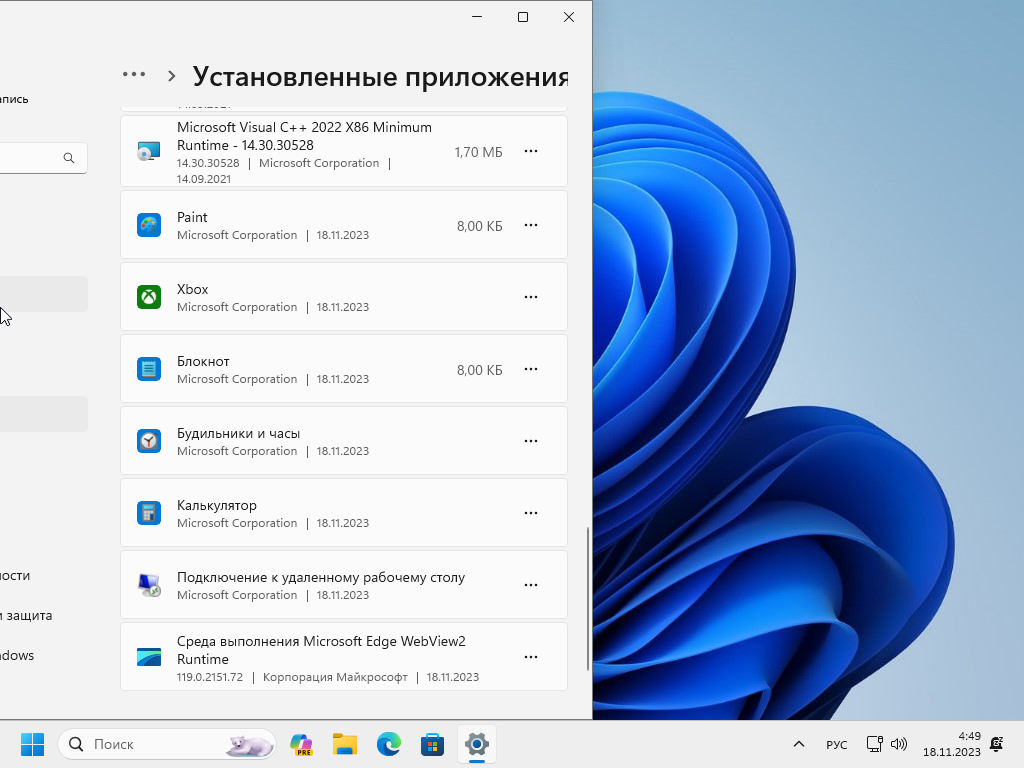Click the search magnifier in Settings sidebar
This screenshot has height=768, width=1024.
(69, 158)
